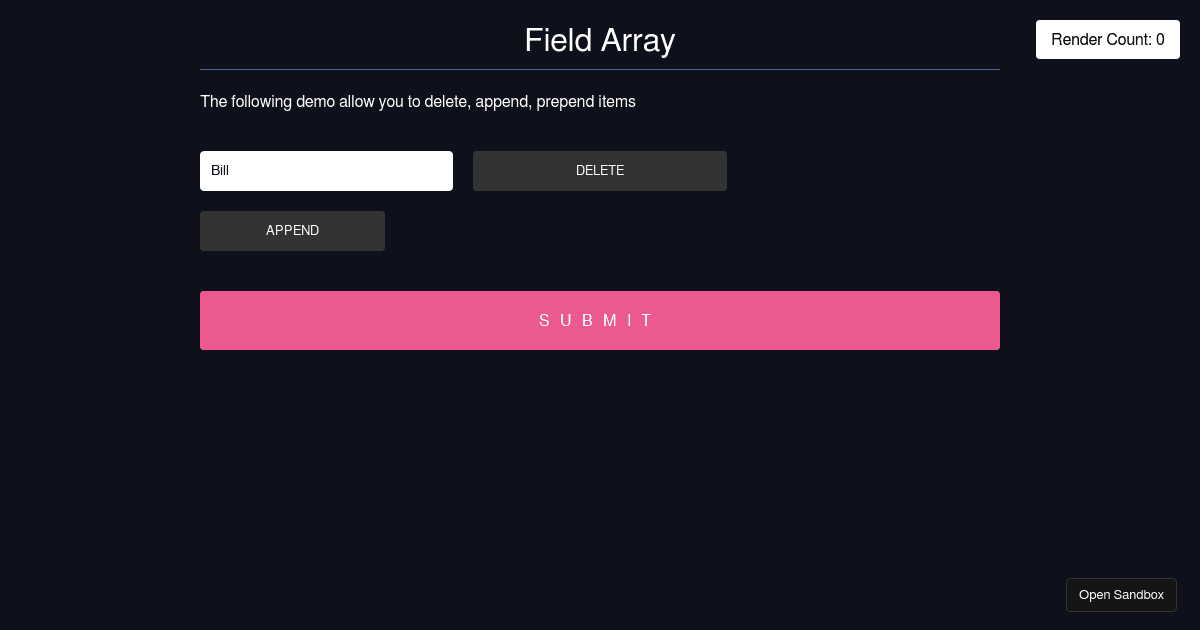Open the sandbox link
Image resolution: width=1200 pixels, height=630 pixels.
point(1121,595)
